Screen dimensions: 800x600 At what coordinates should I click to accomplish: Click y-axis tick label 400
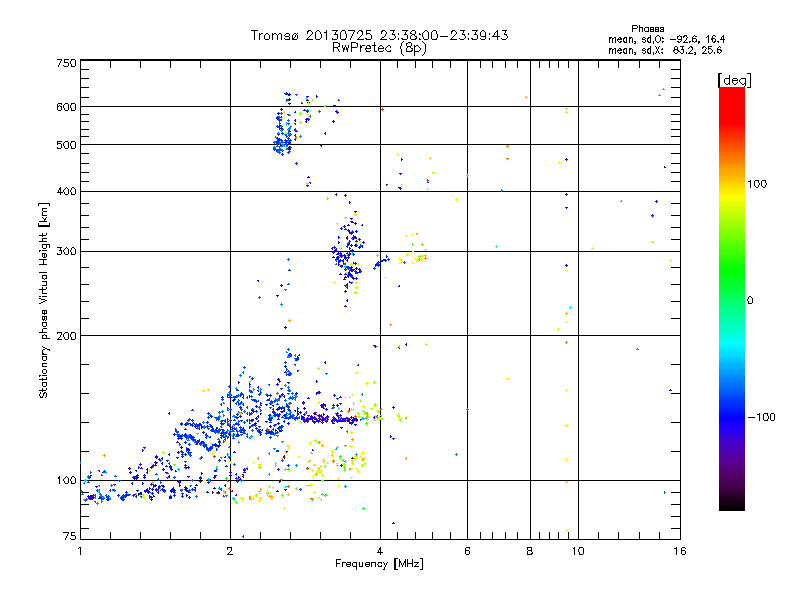click(x=66, y=191)
